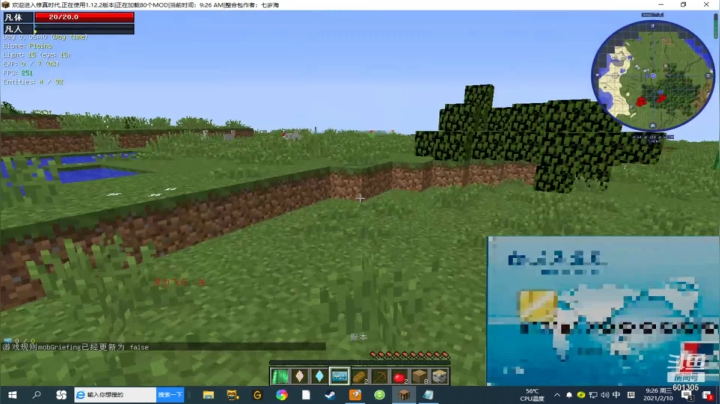Open the green round taskbar app
Screen dimensions: 720x404
(x=379, y=395)
